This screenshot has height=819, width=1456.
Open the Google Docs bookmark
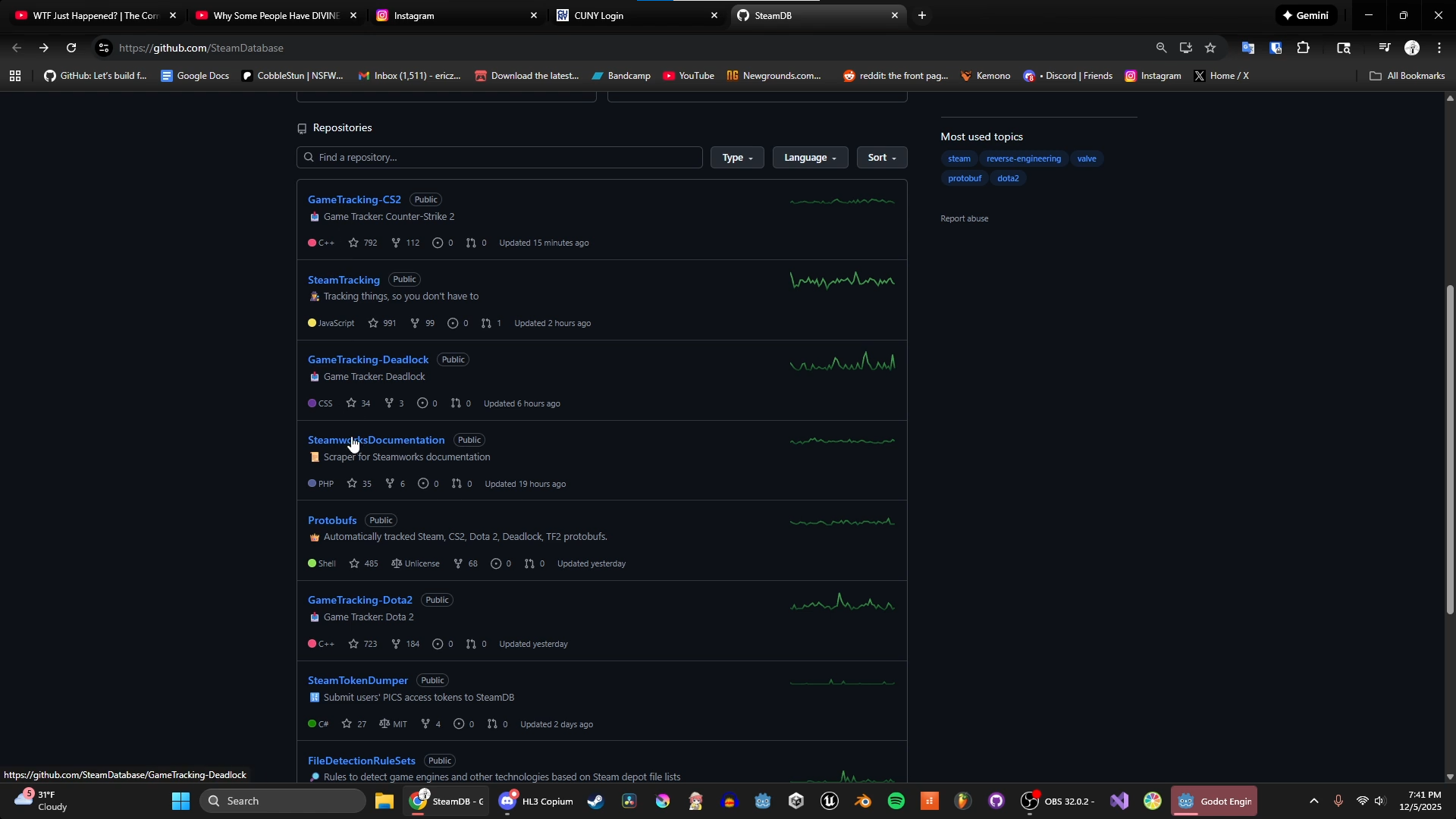pos(195,76)
